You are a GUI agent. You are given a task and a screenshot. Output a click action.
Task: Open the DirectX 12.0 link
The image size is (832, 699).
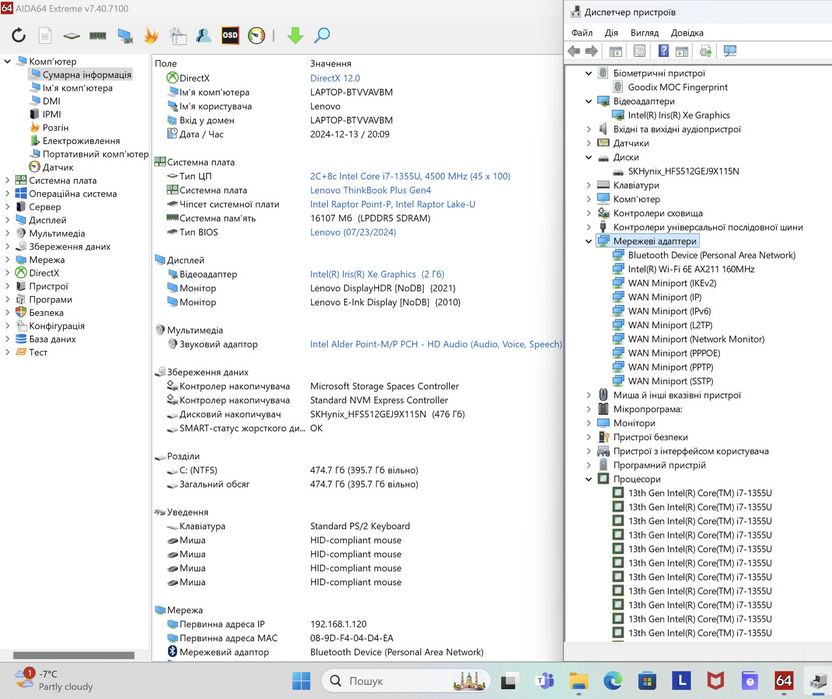coord(335,78)
